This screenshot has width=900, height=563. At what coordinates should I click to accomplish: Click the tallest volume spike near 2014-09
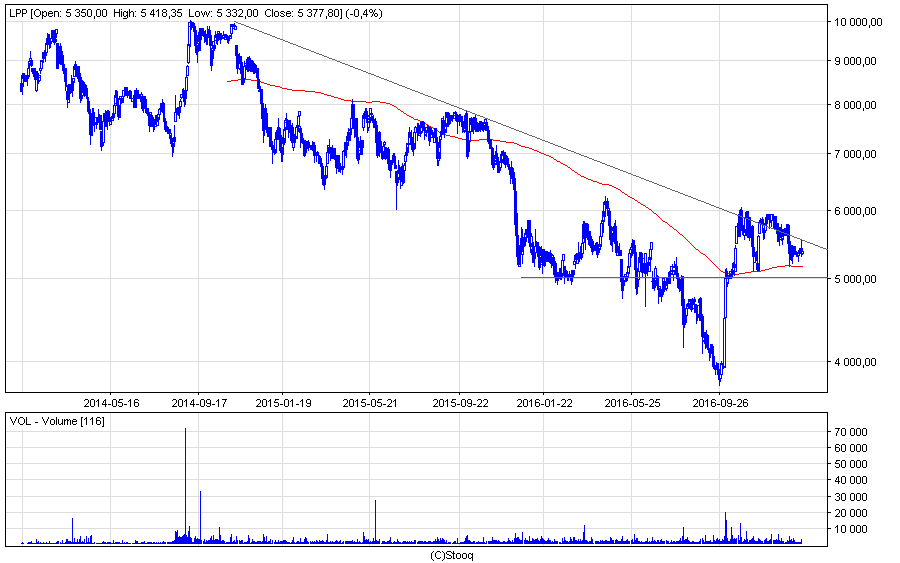185,485
